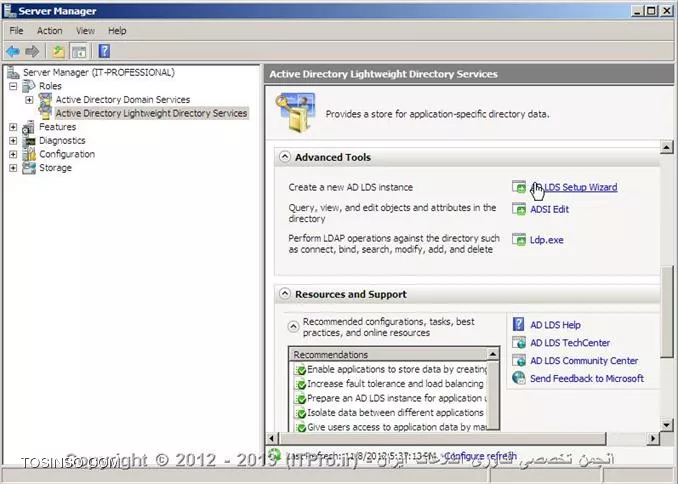Image resolution: width=678 pixels, height=484 pixels.
Task: Expand the Diagnostics tree node
Action: click(13, 141)
